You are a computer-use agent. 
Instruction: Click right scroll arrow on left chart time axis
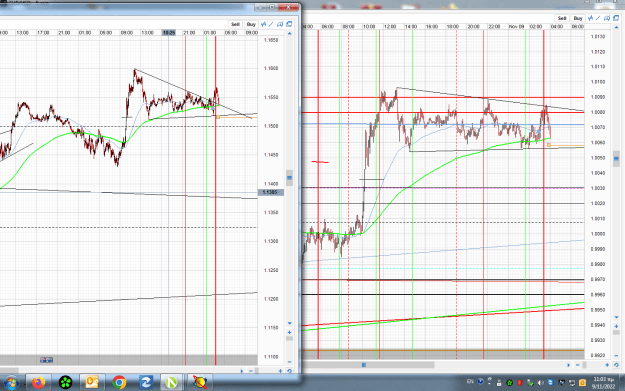[x=242, y=371]
